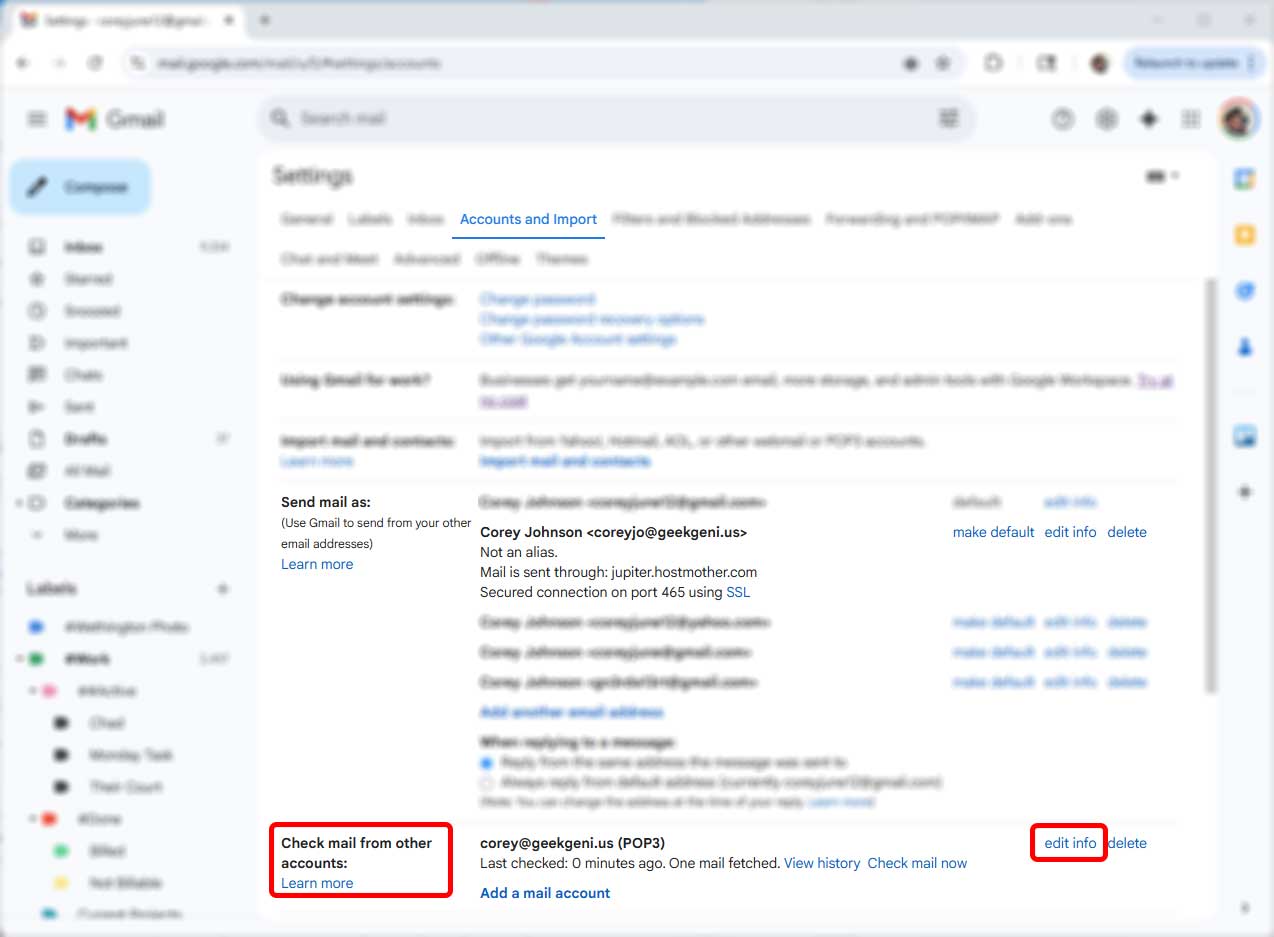Click Learn more under Send mail as

click(x=317, y=564)
